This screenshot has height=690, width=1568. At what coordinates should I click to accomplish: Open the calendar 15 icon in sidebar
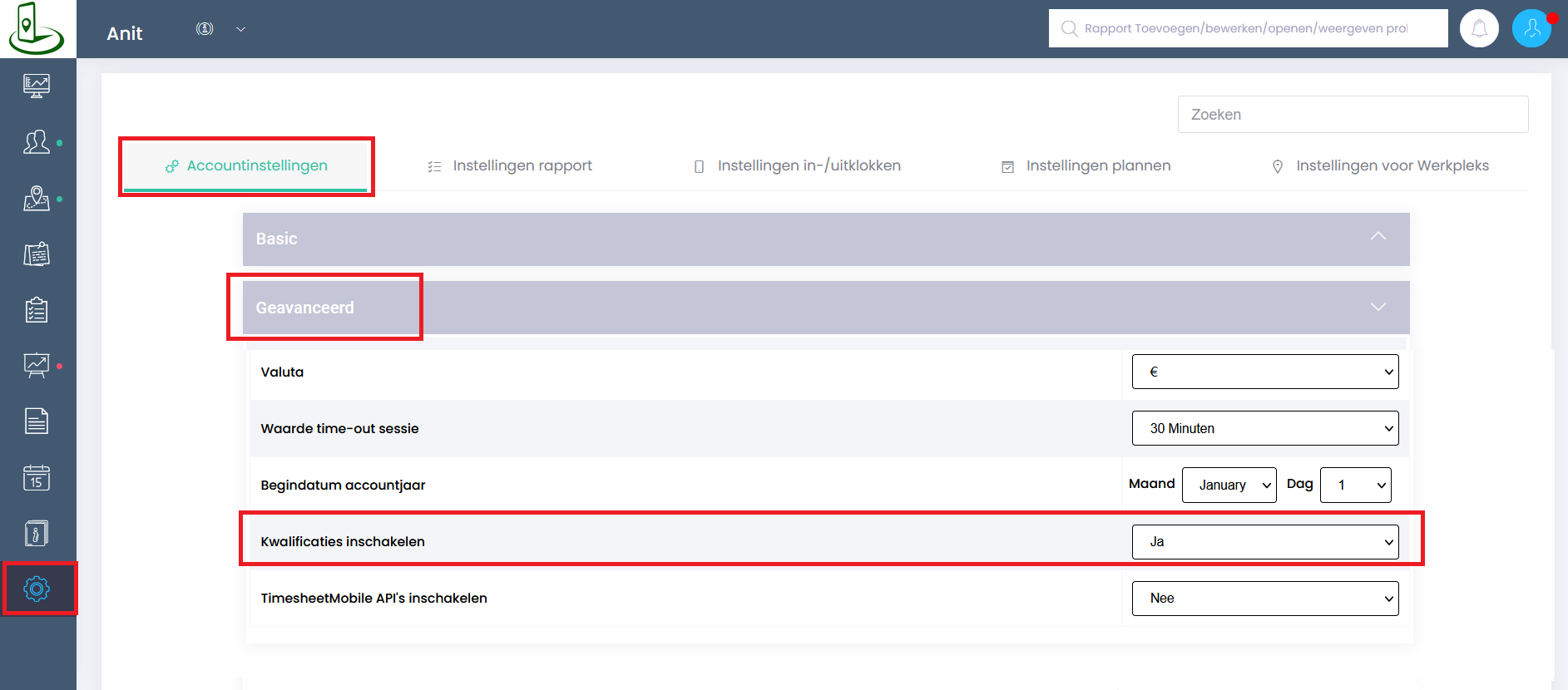tap(37, 477)
